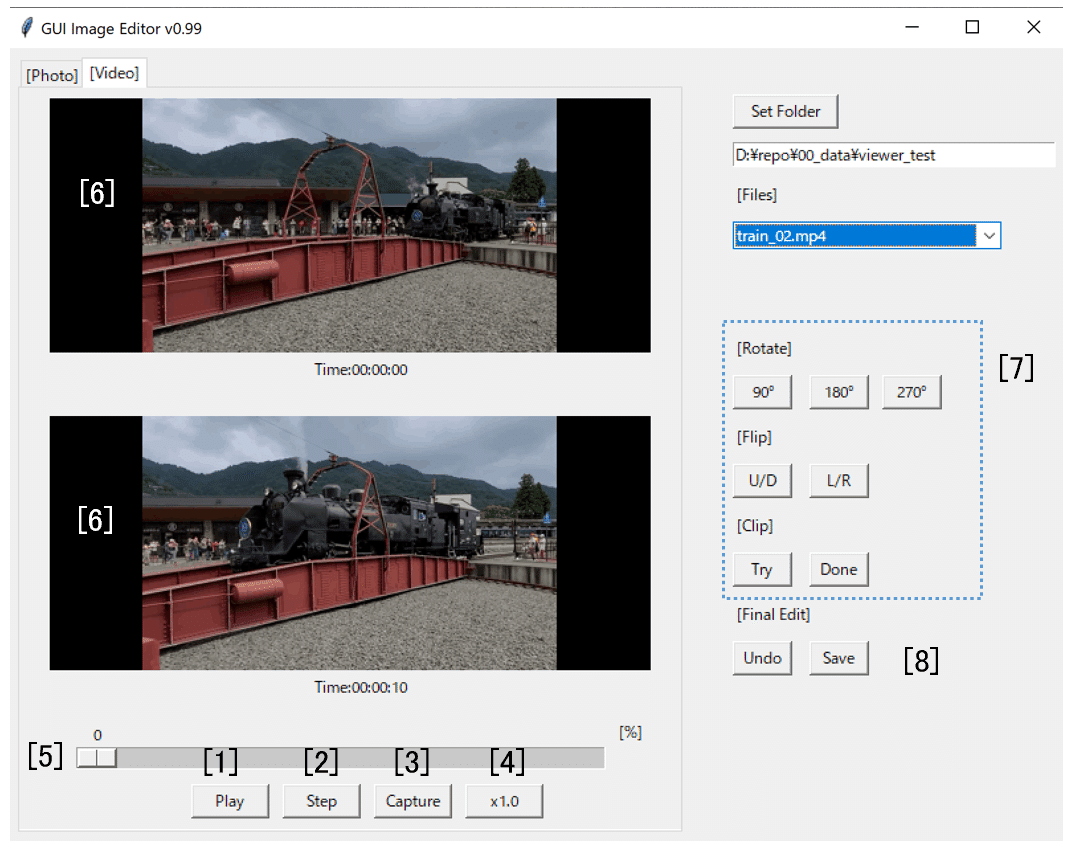The width and height of the screenshot is (1069, 844).
Task: Focus the folder path input field
Action: coord(894,155)
